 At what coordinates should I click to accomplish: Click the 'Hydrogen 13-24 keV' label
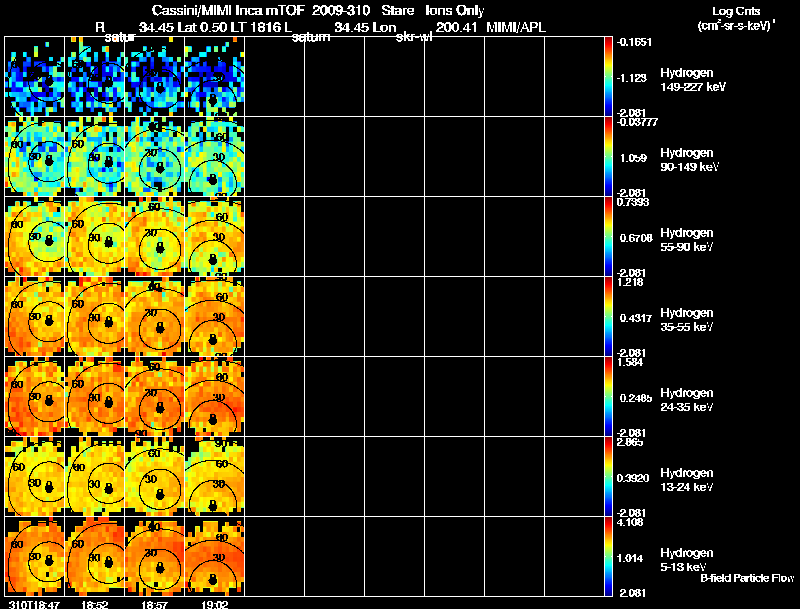pyautogui.click(x=687, y=480)
